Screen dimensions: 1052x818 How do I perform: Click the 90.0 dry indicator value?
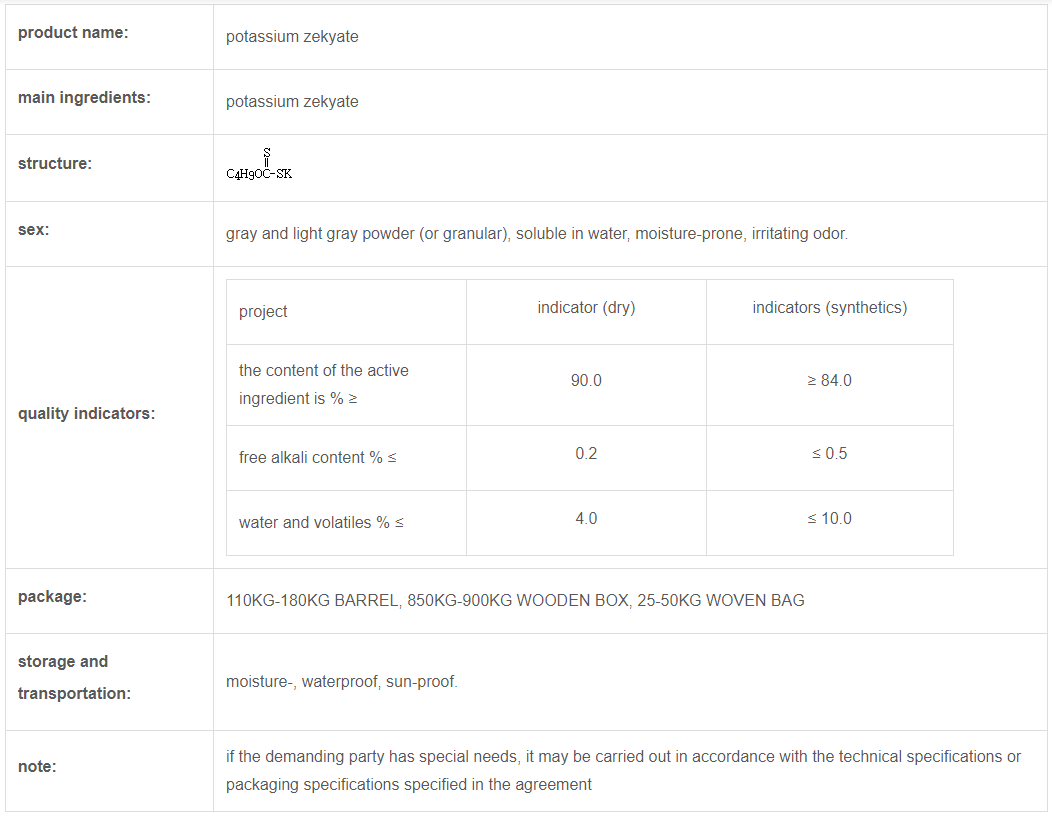click(x=586, y=381)
